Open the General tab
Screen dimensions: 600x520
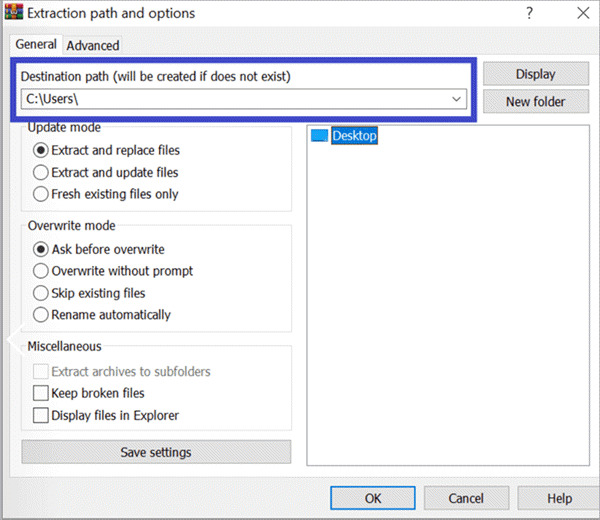click(36, 45)
